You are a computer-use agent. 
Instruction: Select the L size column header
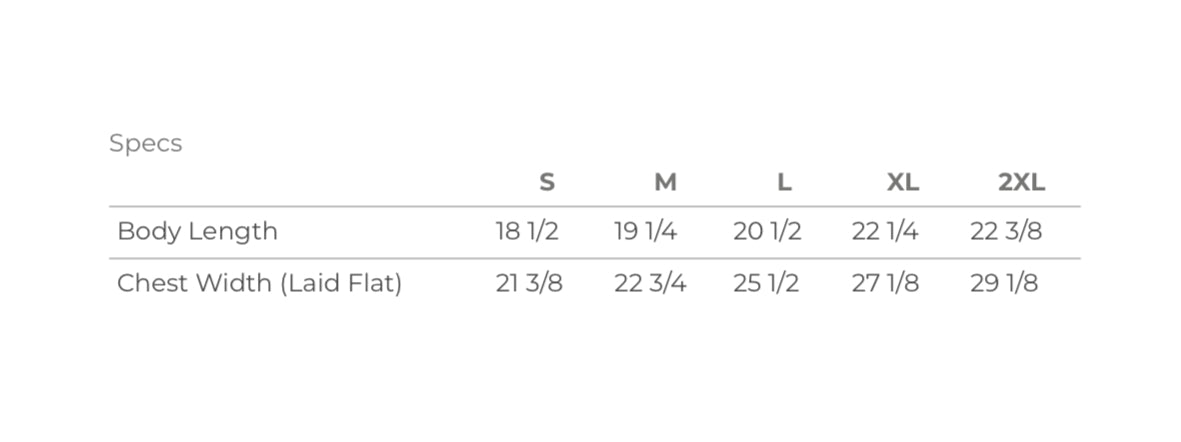[784, 182]
